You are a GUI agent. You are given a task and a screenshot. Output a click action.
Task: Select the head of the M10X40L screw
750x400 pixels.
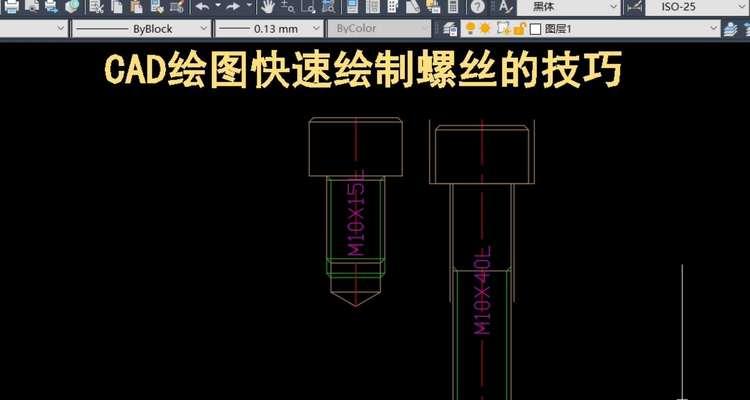[482, 155]
